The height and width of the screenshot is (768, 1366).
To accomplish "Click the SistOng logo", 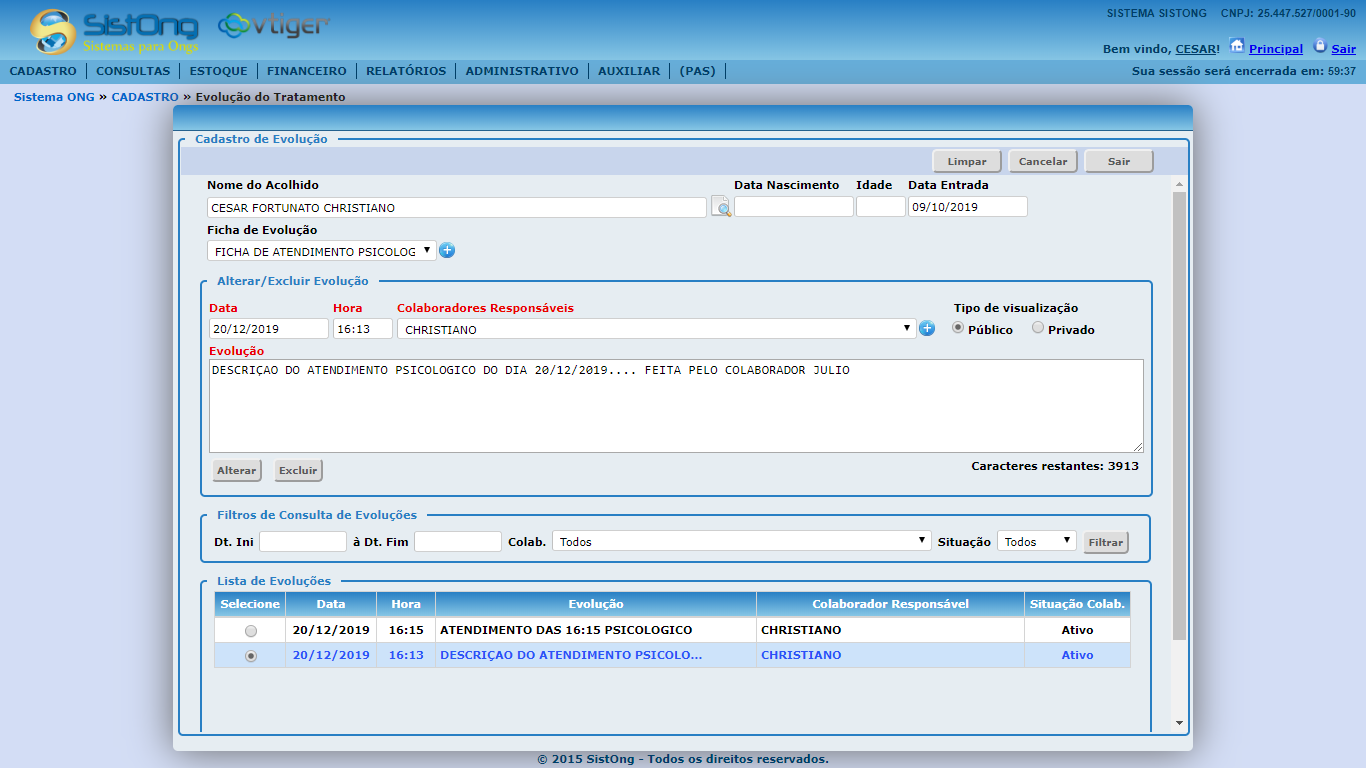I will click(x=113, y=31).
